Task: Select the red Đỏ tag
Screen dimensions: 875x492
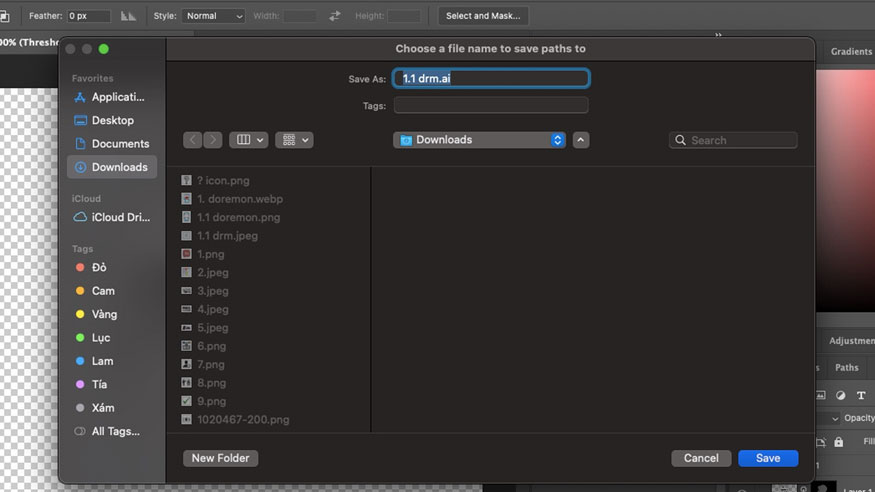Action: pyautogui.click(x=99, y=268)
